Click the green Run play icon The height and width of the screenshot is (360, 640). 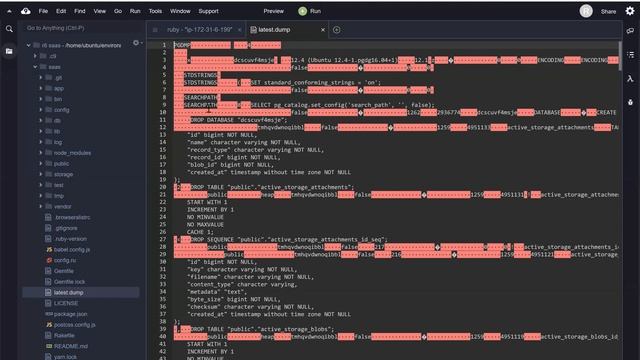[302, 11]
